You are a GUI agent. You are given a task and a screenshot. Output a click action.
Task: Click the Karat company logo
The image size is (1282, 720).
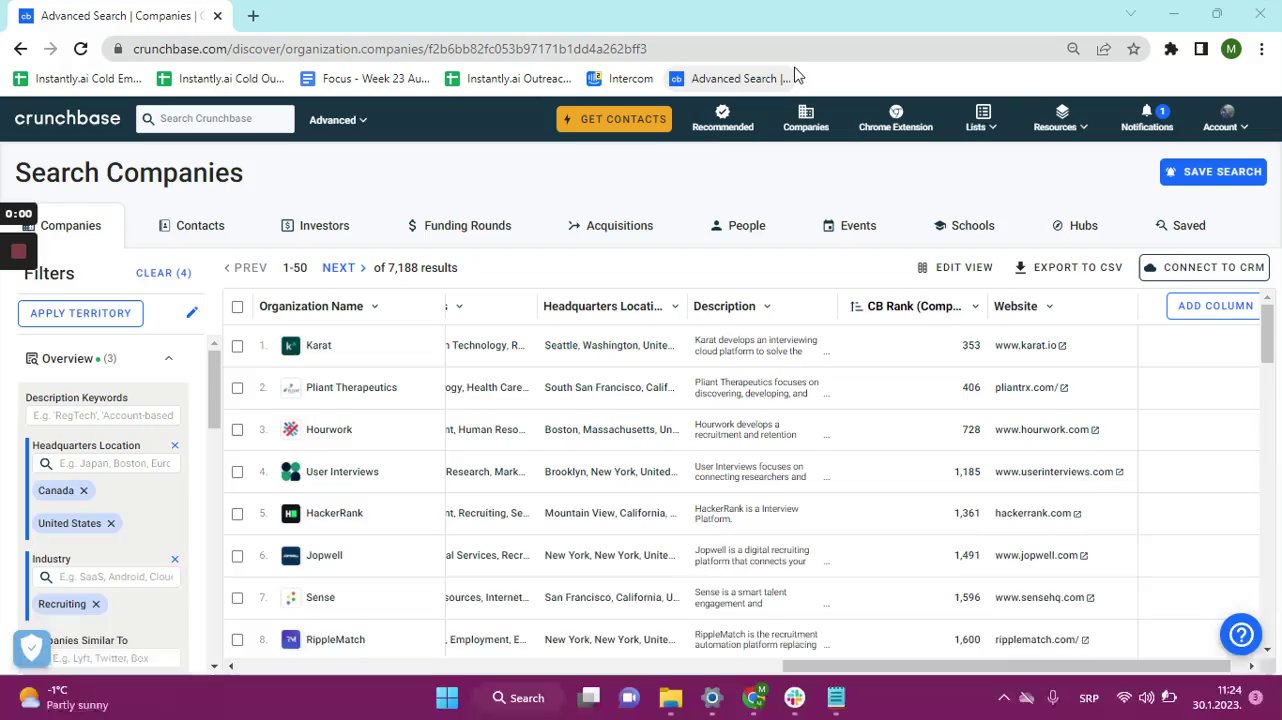291,346
